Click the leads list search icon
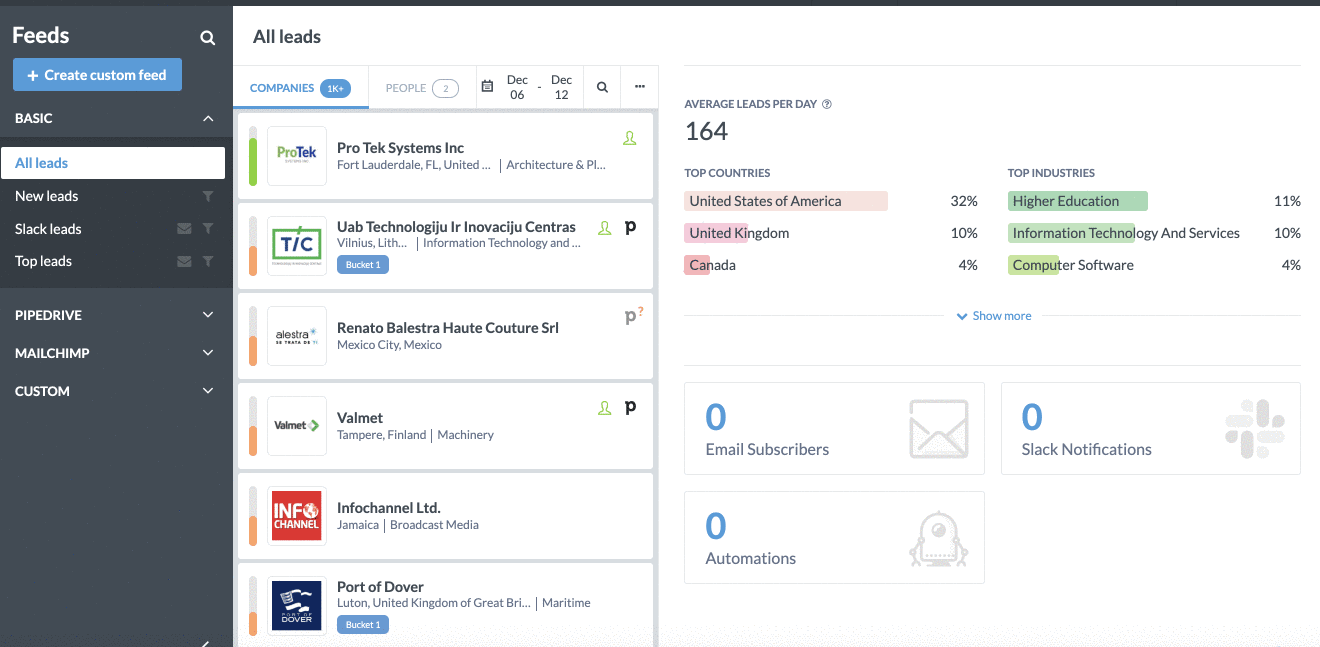This screenshot has width=1320, height=647. (x=602, y=87)
